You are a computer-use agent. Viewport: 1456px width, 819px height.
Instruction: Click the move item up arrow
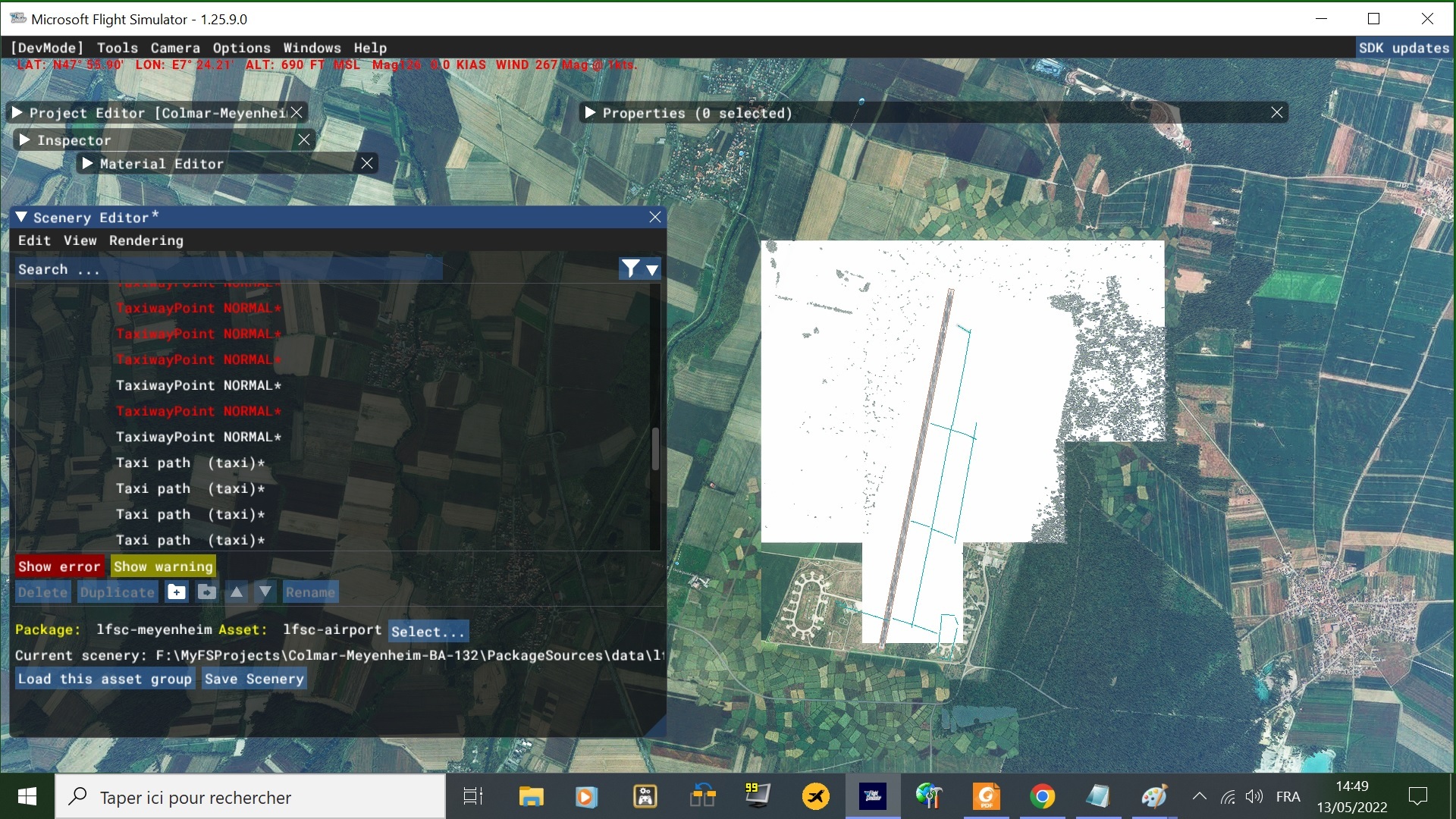click(237, 592)
